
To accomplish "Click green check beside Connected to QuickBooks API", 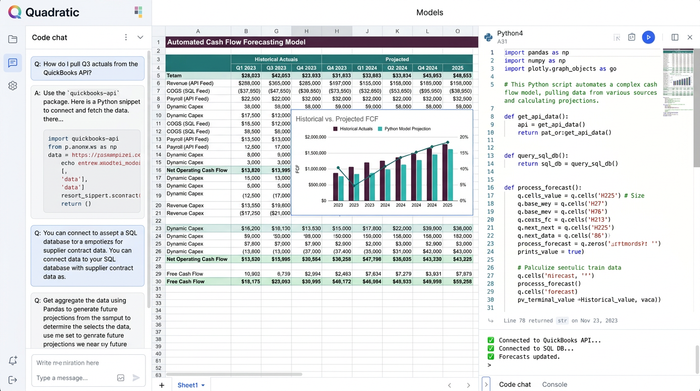I will (491, 340).
